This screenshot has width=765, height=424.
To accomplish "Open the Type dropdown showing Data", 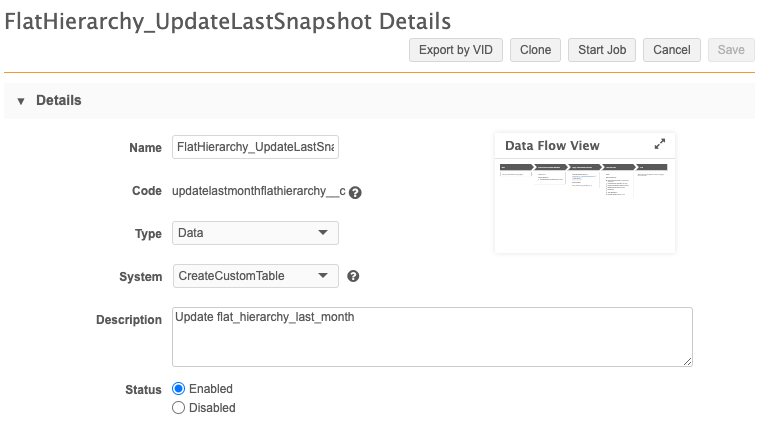I will tap(255, 233).
